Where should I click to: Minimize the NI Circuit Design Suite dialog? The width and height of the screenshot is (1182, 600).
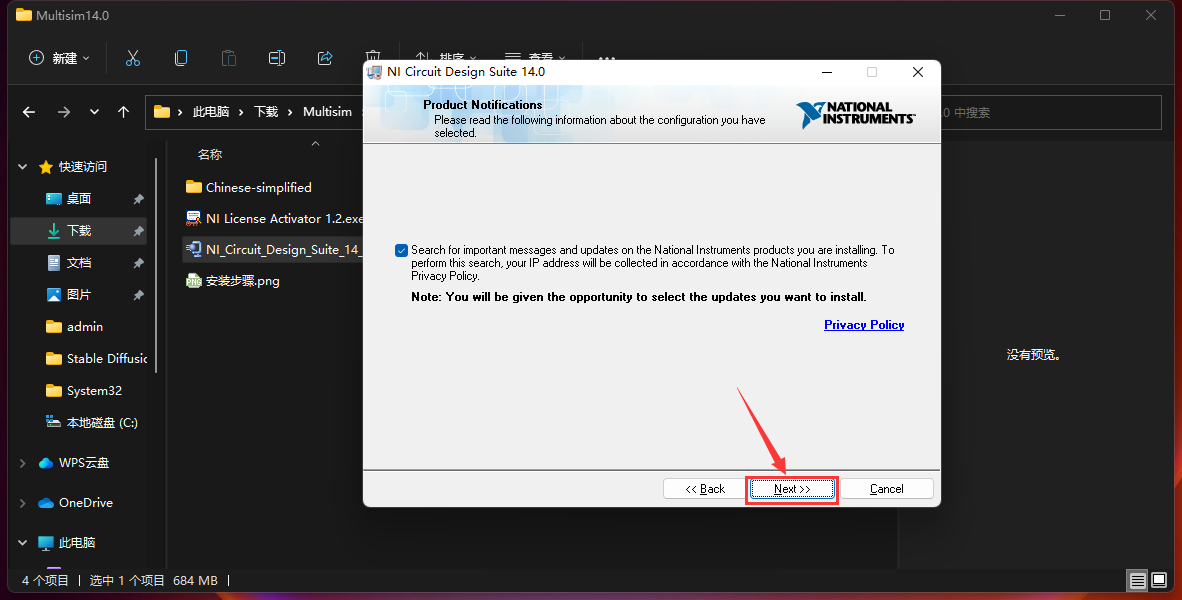point(827,72)
